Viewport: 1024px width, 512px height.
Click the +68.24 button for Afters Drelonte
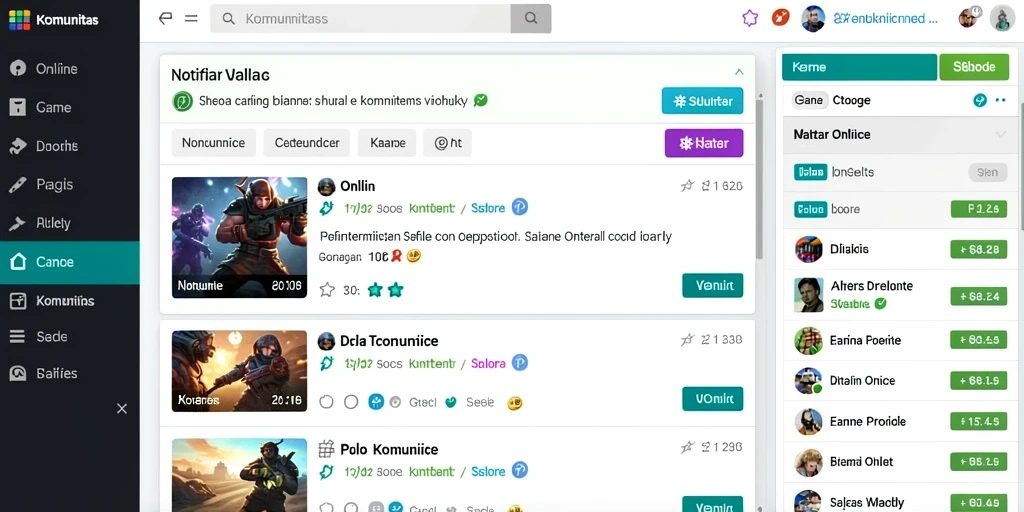coord(979,296)
